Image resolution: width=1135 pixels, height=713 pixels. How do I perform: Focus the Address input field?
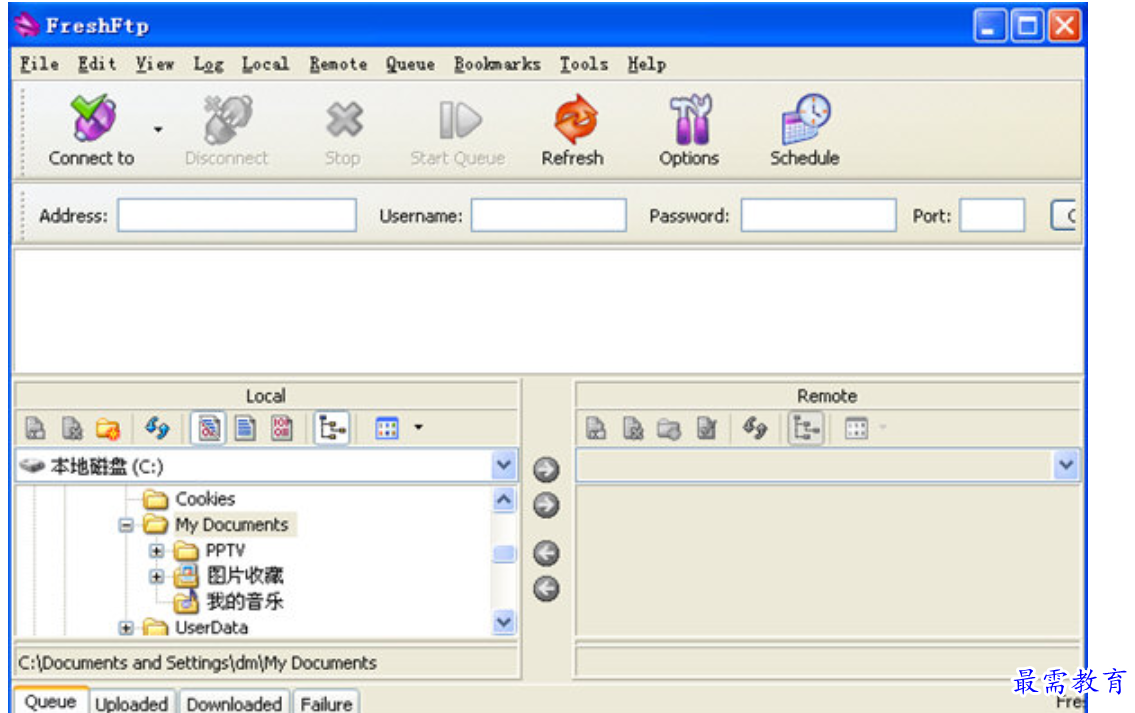(x=237, y=215)
